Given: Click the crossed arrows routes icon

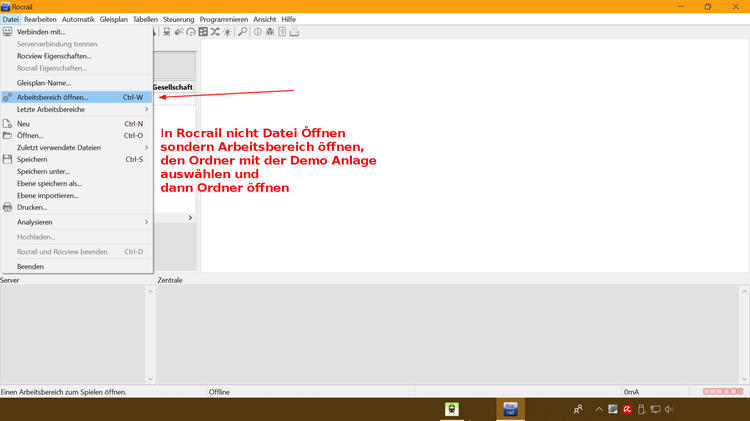Looking at the screenshot, I should [215, 32].
